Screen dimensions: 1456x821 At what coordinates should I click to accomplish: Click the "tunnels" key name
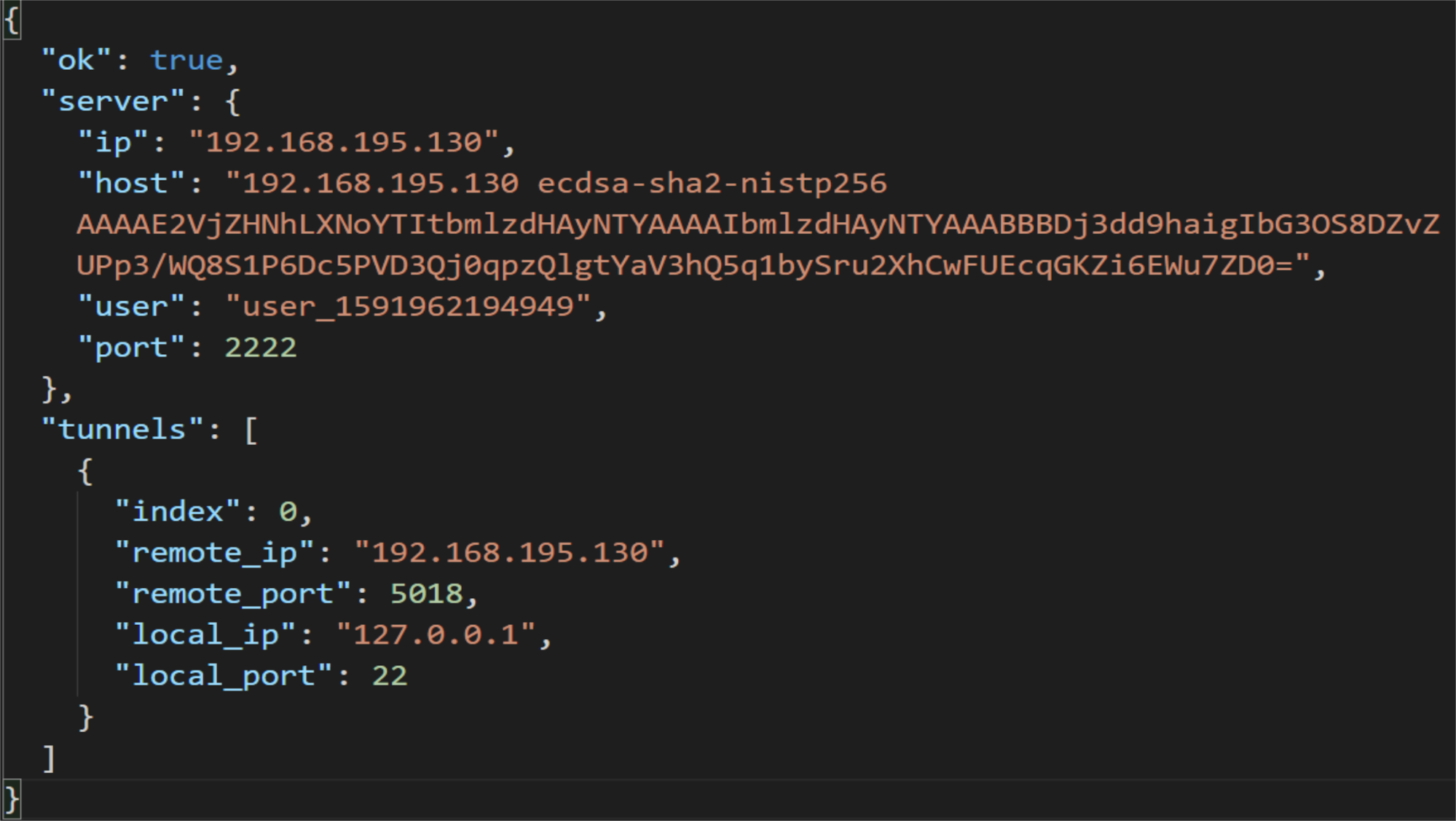(122, 430)
